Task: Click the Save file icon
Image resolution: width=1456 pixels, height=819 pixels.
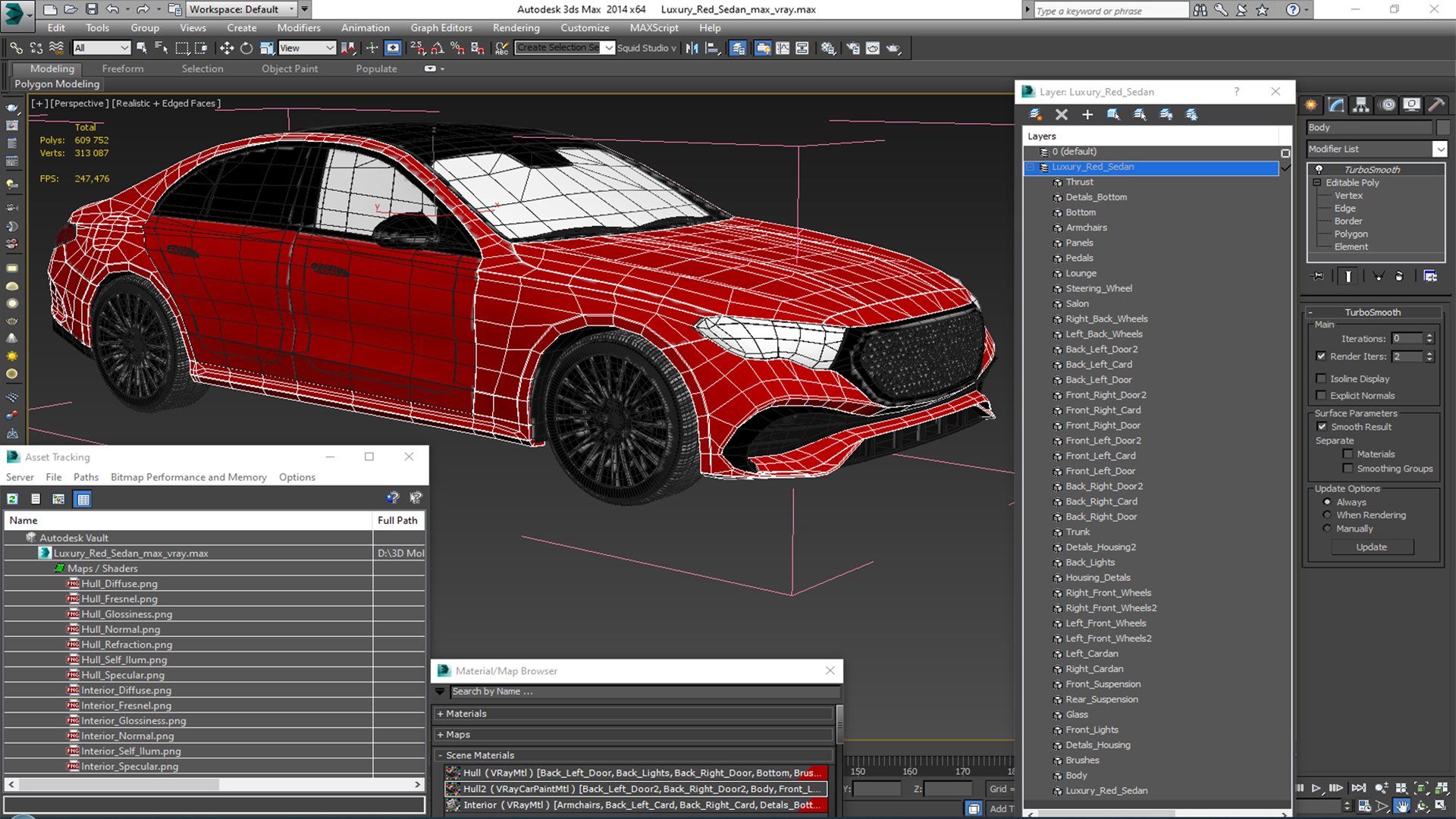Action: click(91, 9)
